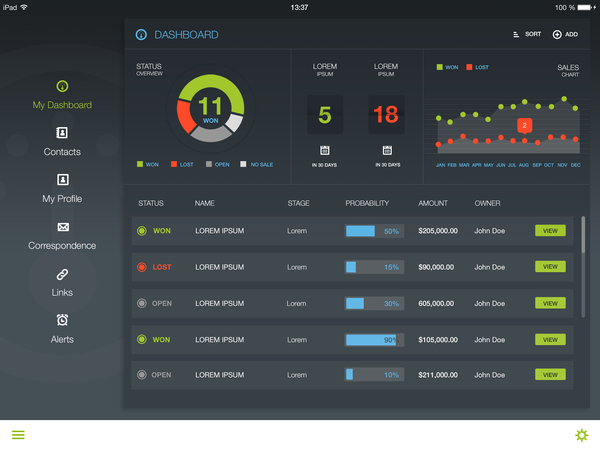Click VIEW for the $211,000.00 row

(550, 375)
